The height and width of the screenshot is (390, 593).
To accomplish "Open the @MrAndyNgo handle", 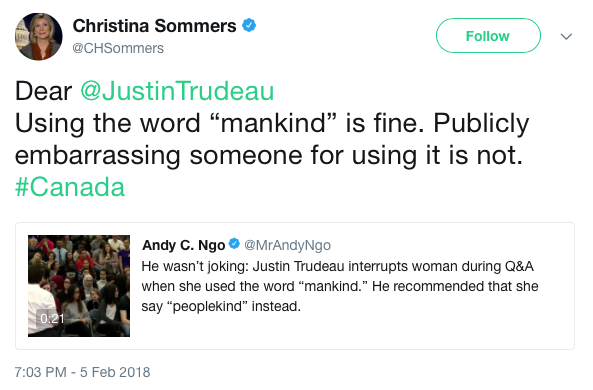I will click(x=287, y=245).
